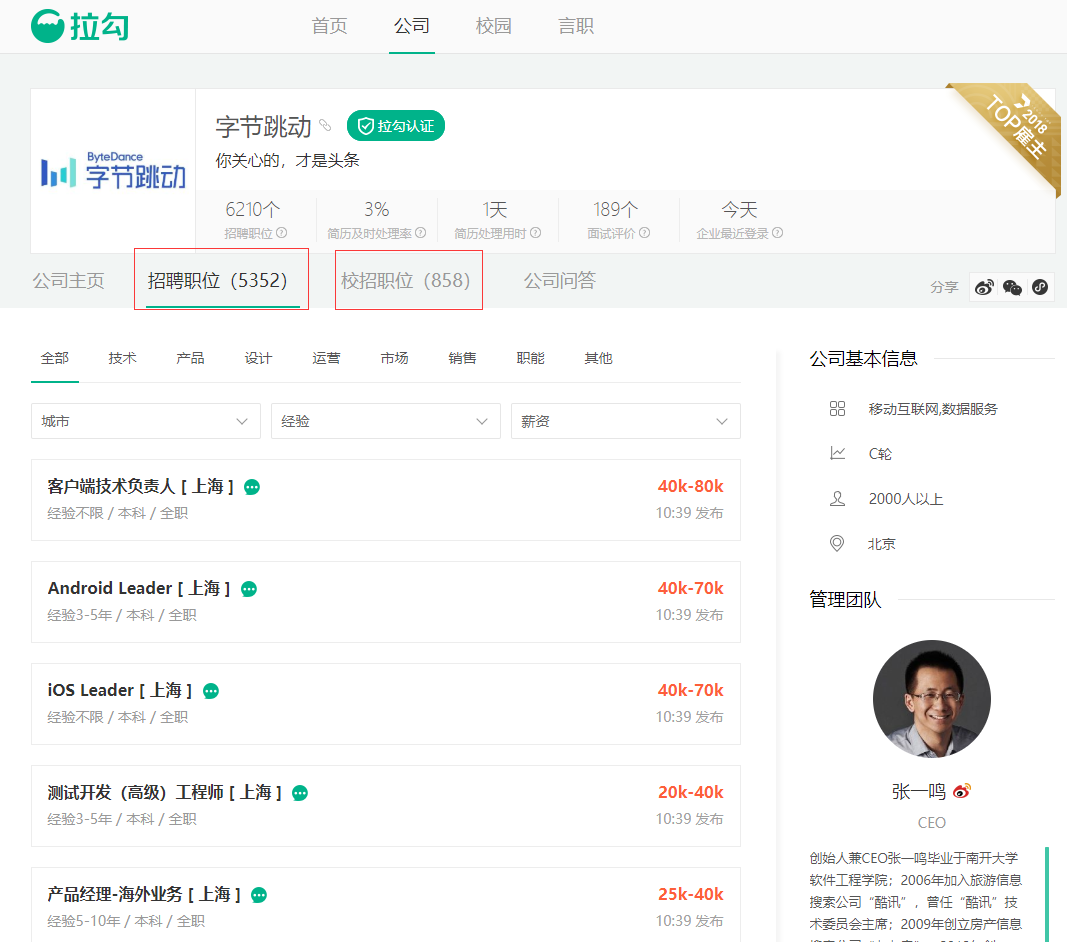Go to 首页 in top navigation
The image size is (1067, 942).
point(329,26)
